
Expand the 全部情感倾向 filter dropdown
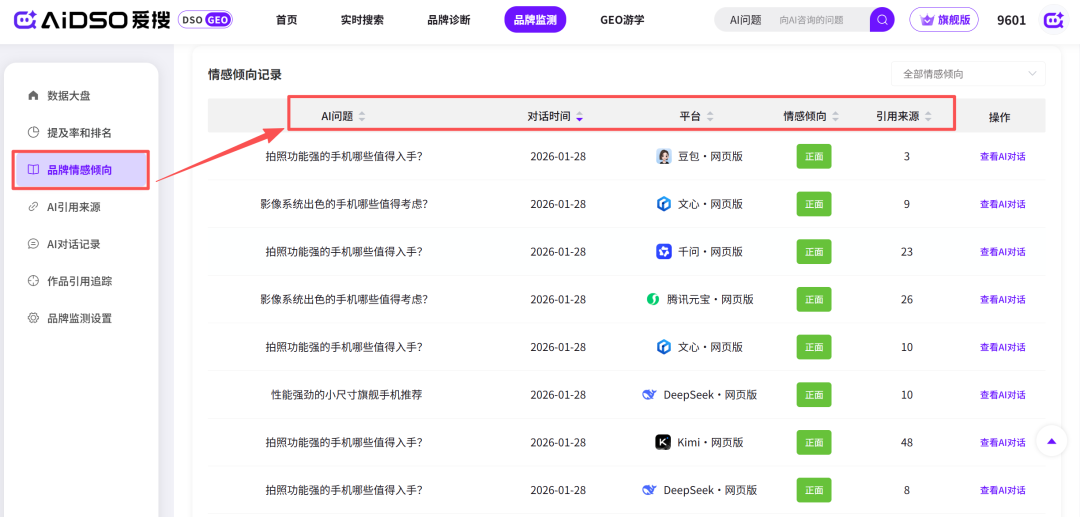click(x=968, y=74)
